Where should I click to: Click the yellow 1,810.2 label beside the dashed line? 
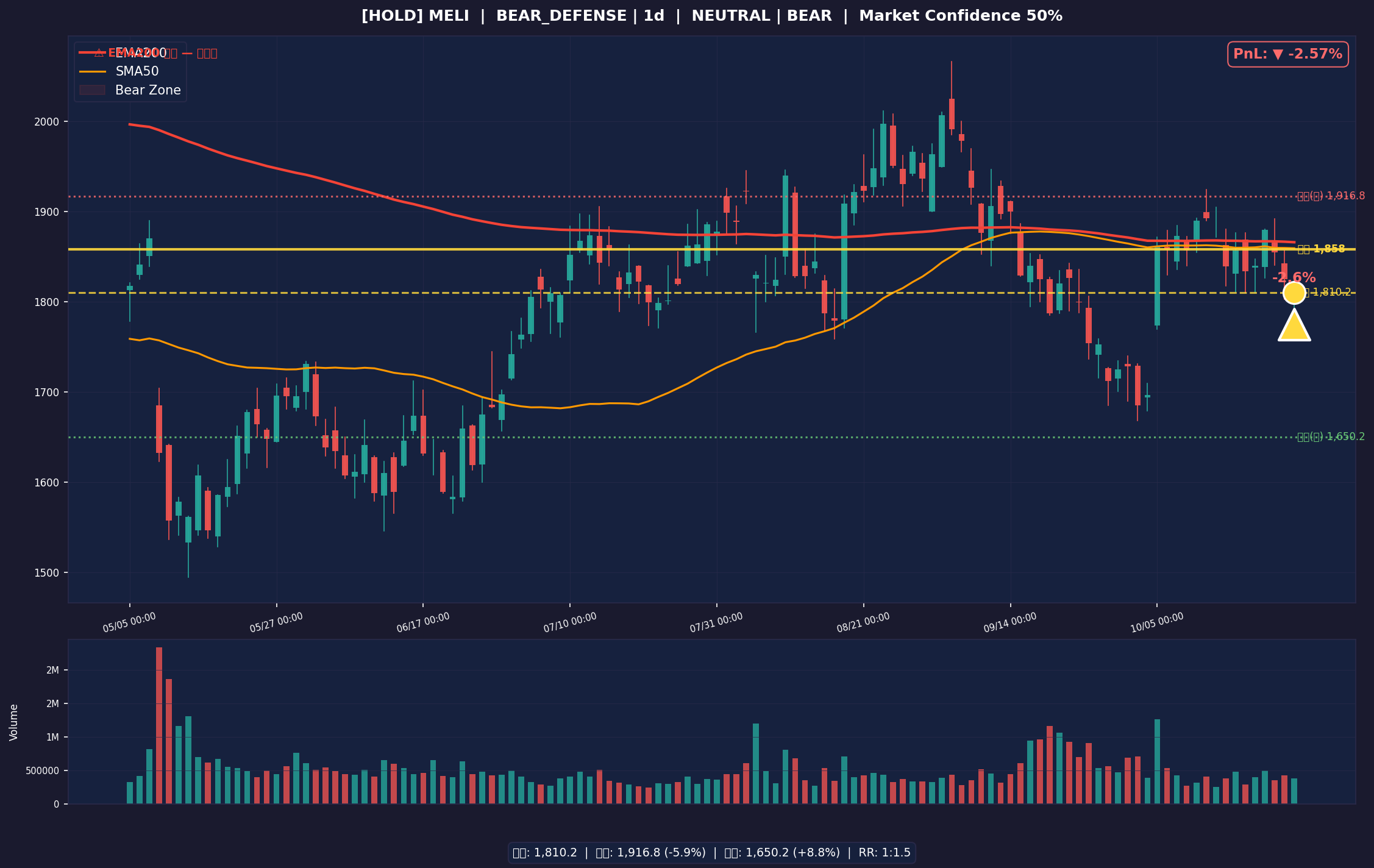1327,293
